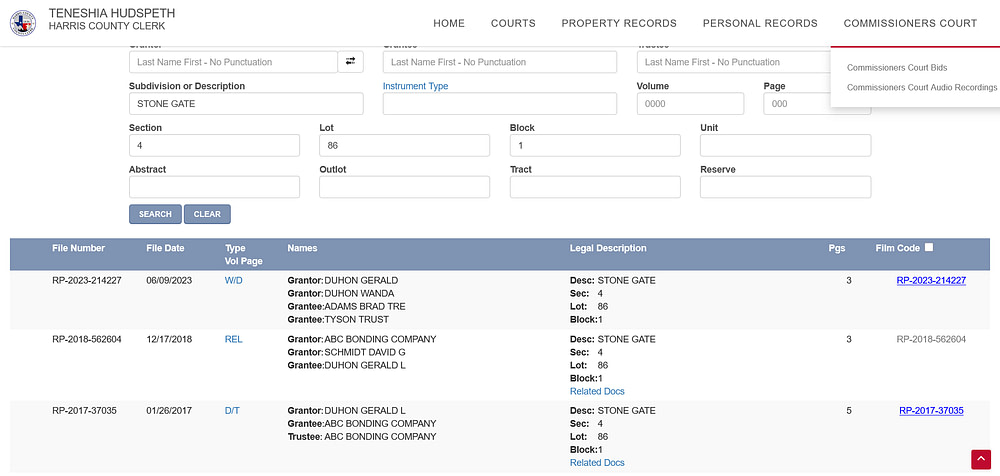Open the W/D type link
Image resolution: width=1000 pixels, height=476 pixels.
coord(233,280)
